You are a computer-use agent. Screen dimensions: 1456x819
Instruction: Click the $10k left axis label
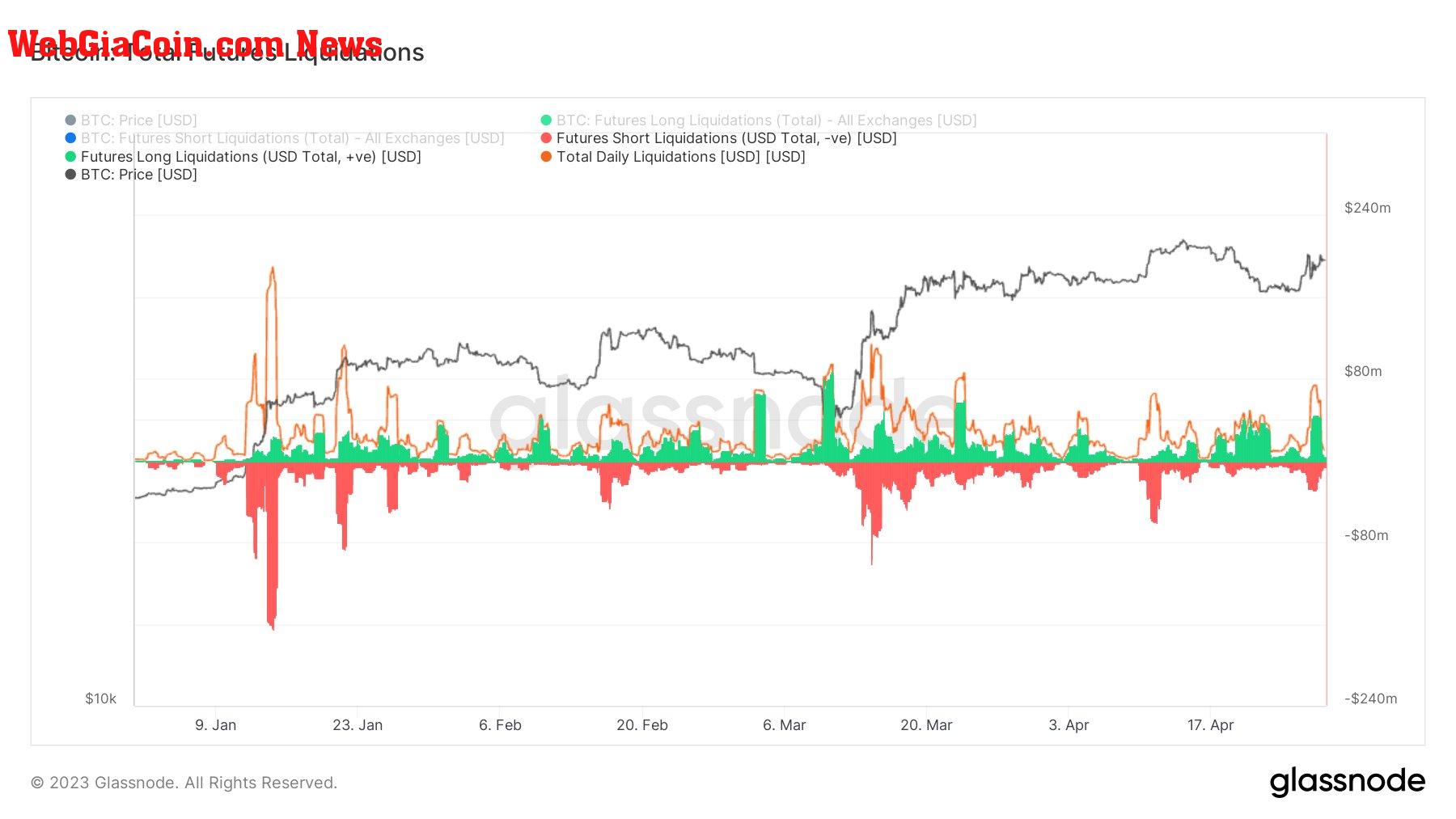(x=101, y=699)
